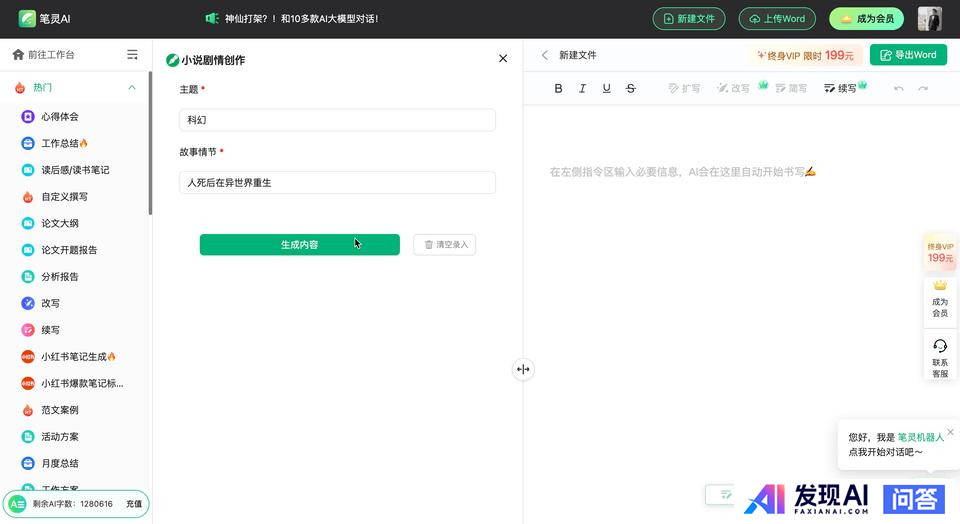Close the 小说剧情创作 panel

503,59
